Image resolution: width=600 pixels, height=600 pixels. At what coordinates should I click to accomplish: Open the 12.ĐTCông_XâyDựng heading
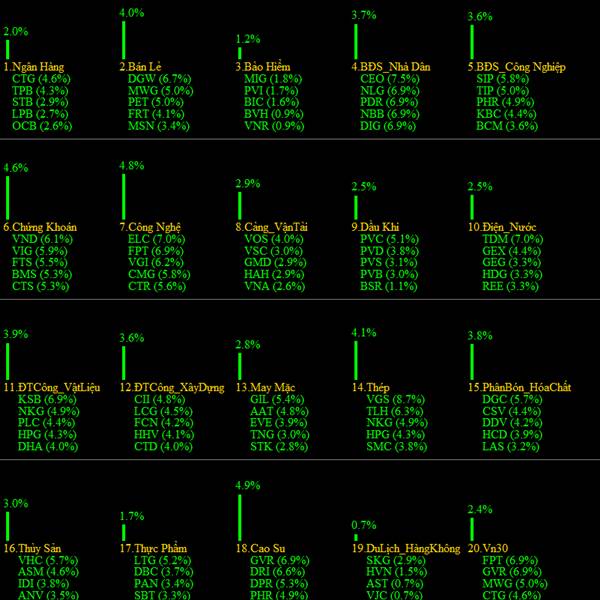(x=172, y=388)
